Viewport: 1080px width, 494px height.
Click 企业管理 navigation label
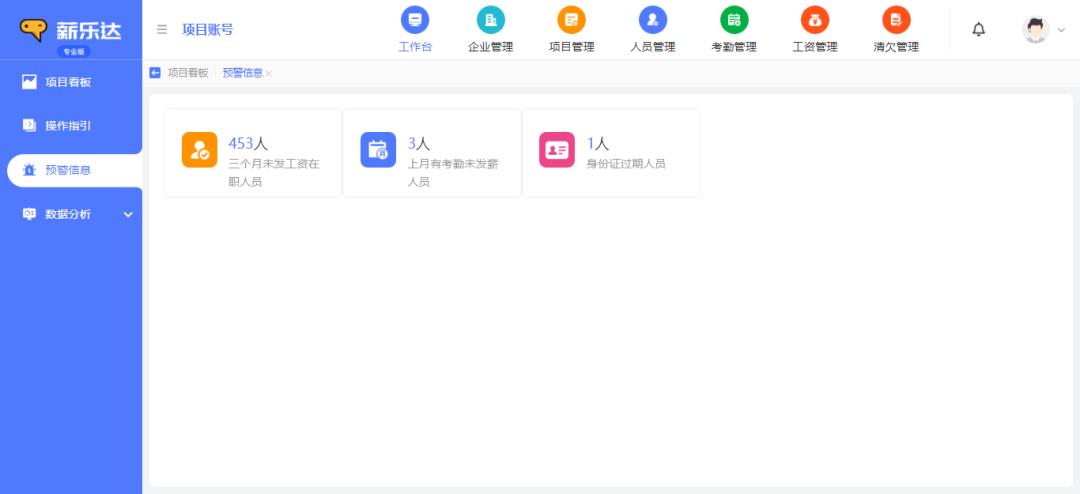490,47
